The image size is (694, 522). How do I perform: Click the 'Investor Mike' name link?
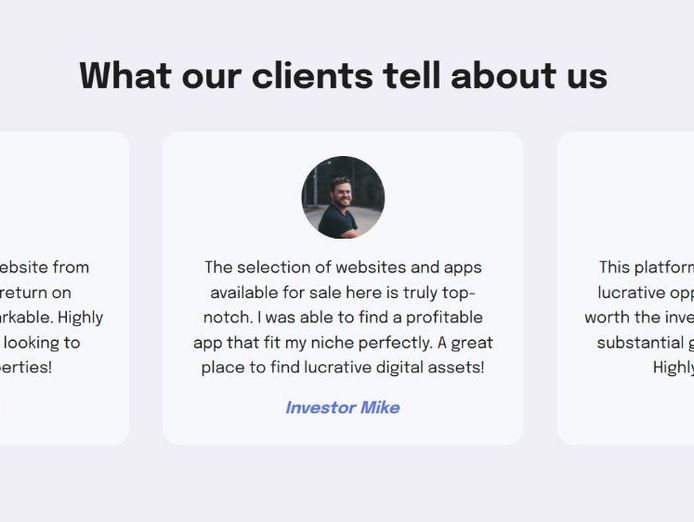coord(343,408)
